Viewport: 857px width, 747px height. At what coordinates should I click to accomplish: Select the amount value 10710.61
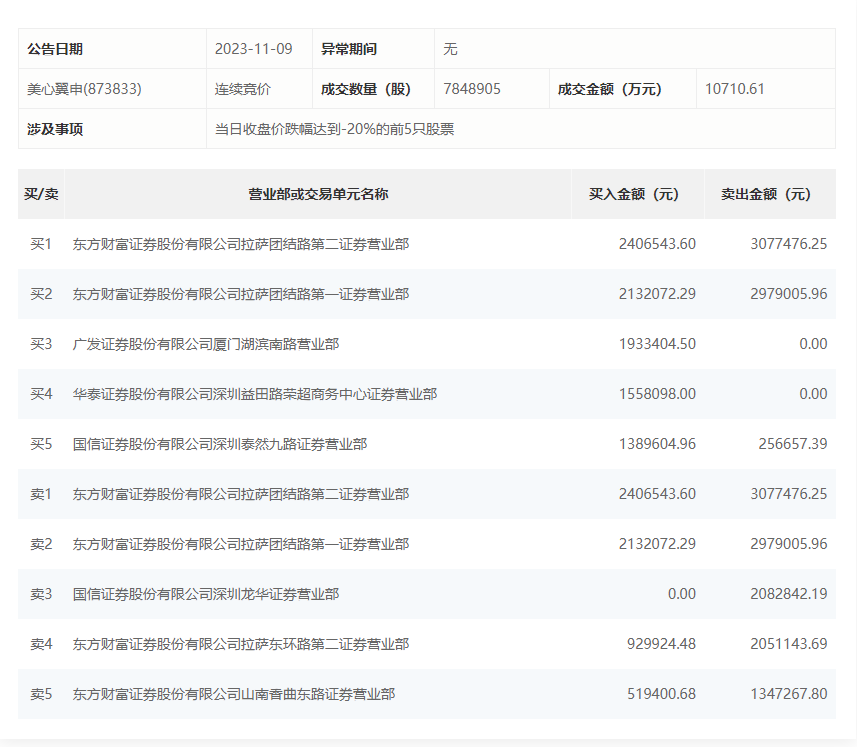[735, 89]
